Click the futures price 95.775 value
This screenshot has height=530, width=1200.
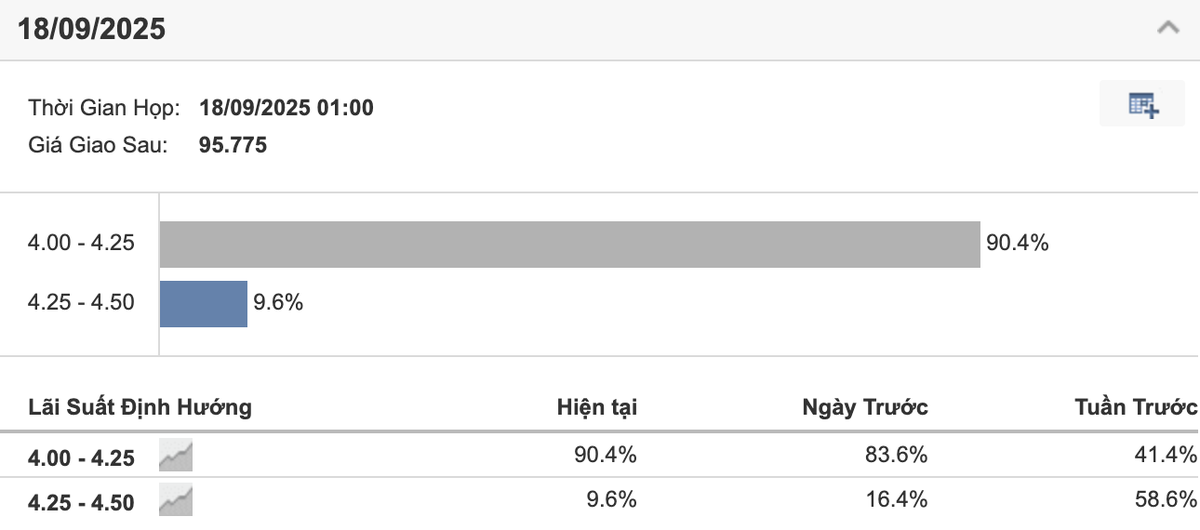click(x=233, y=145)
